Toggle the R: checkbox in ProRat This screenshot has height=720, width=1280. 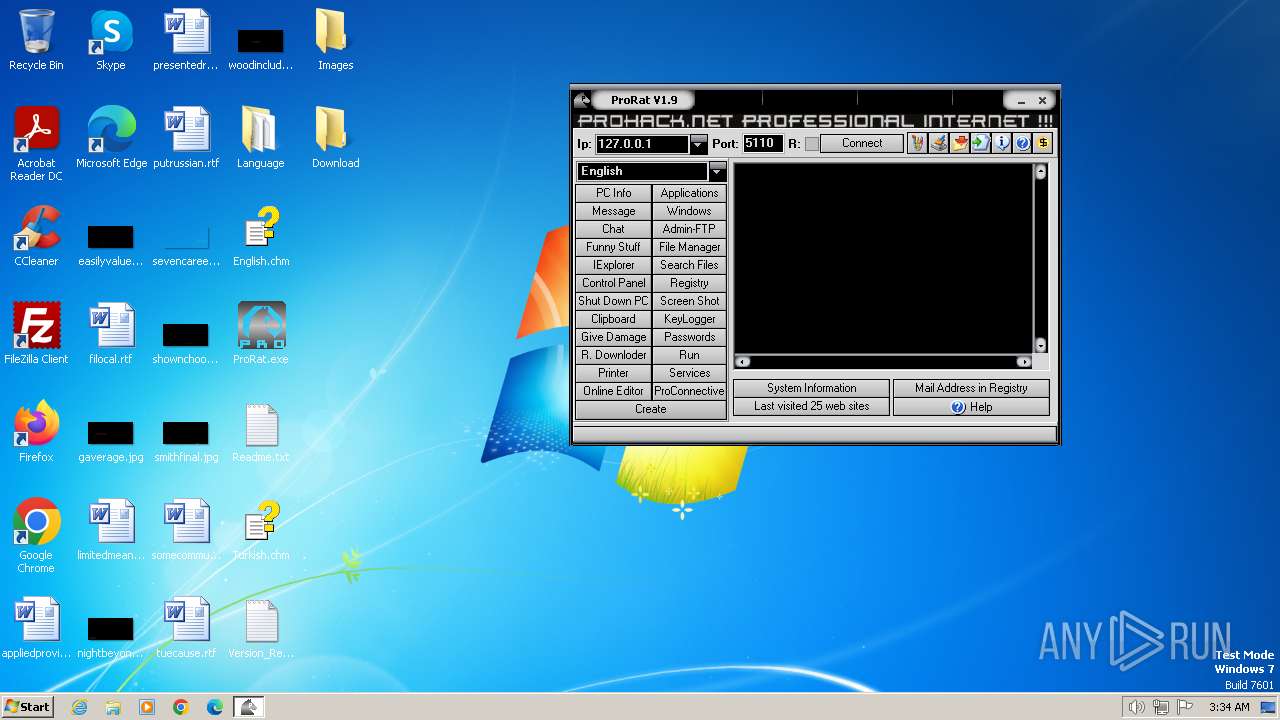[811, 144]
